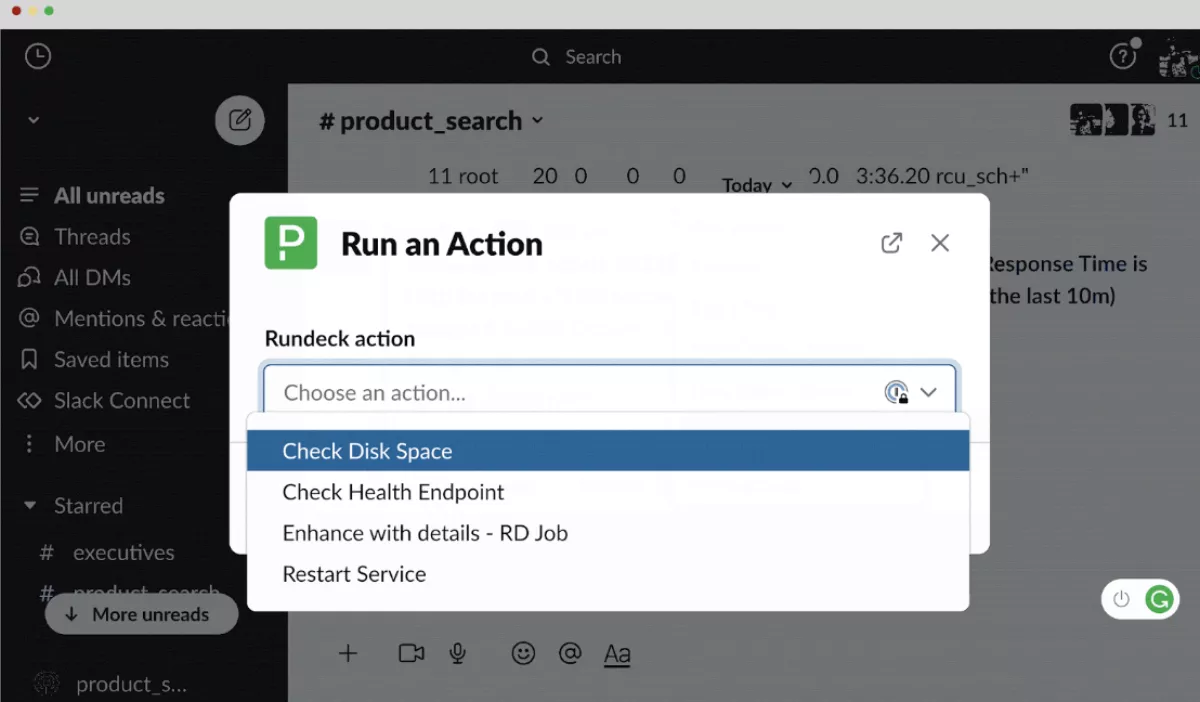Click the Rundeck action dropdown chevron

pyautogui.click(x=929, y=393)
